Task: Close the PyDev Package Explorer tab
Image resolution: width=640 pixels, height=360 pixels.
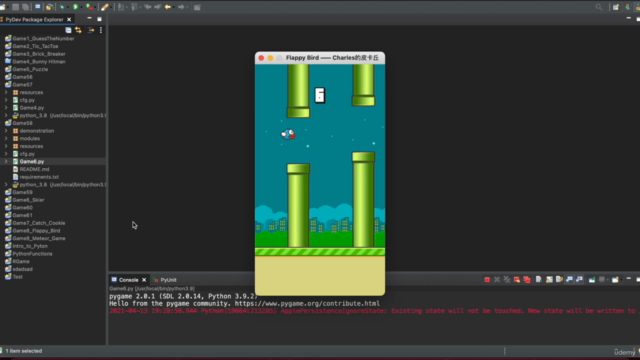Action: coord(69,20)
